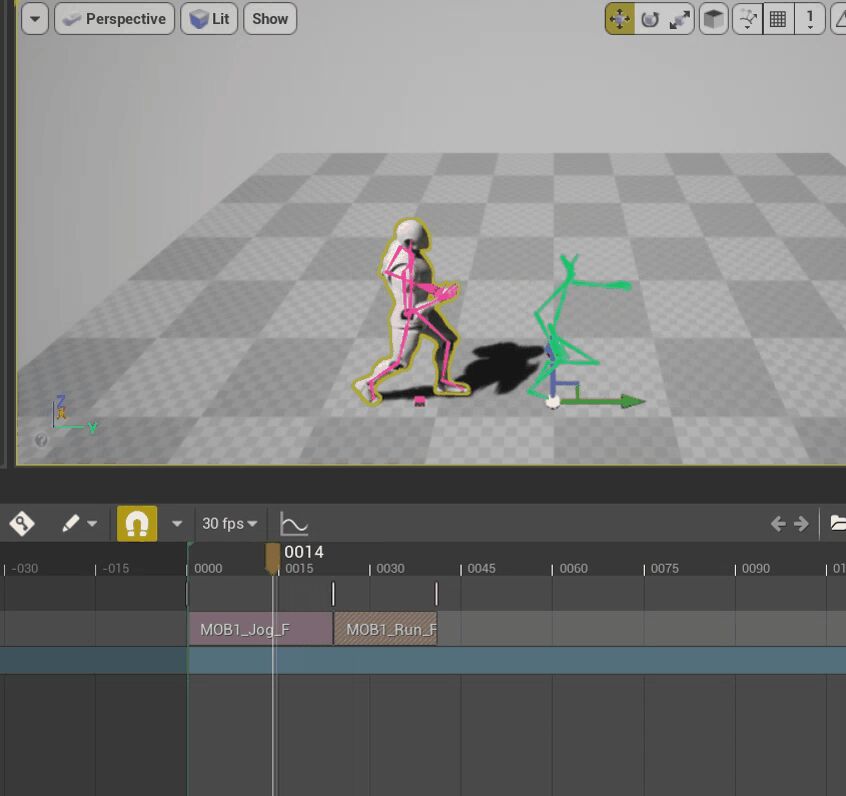The height and width of the screenshot is (796, 846).
Task: Select the Scale tool
Action: (x=681, y=18)
